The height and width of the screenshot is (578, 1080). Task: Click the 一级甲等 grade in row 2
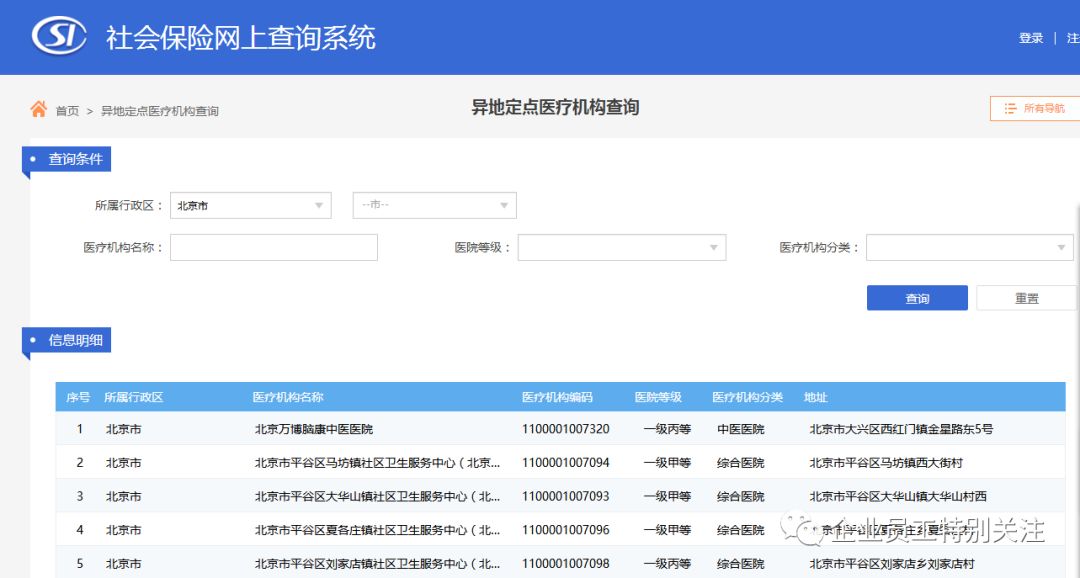point(667,463)
